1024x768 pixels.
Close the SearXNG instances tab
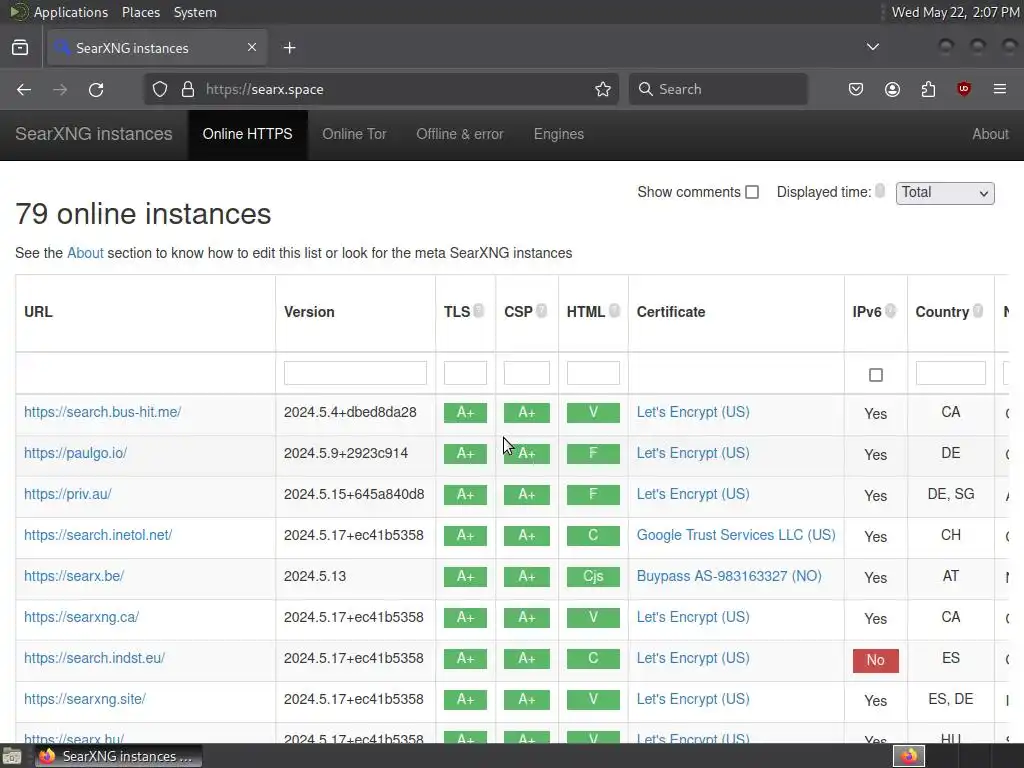[x=251, y=47]
